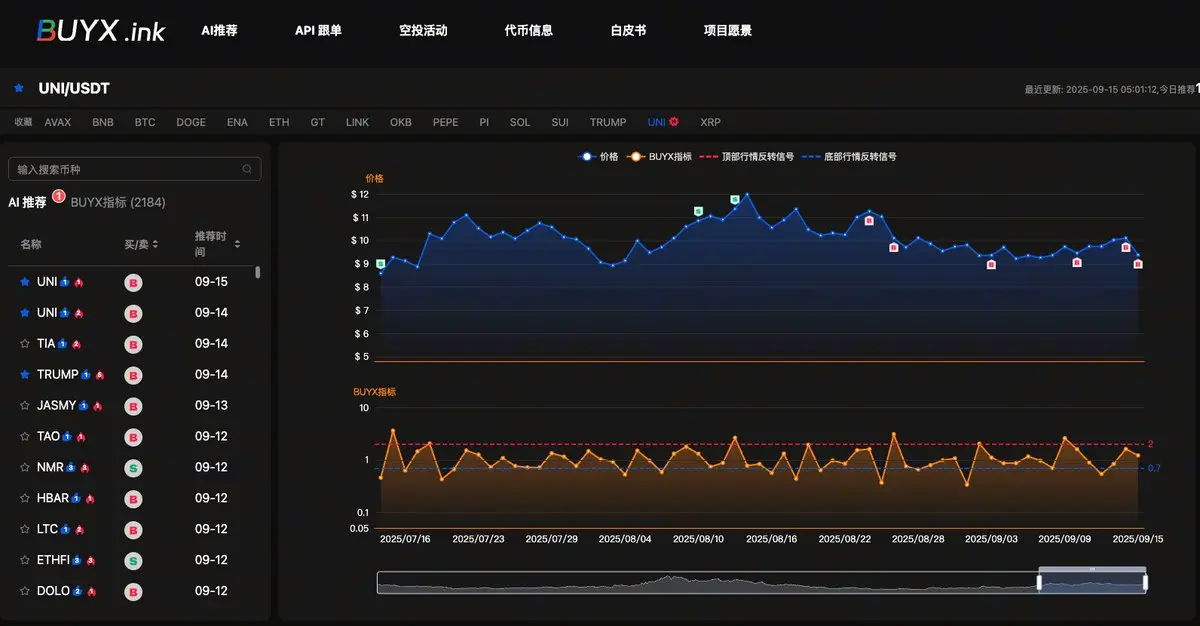Unfavorite the UNI 09-15 row star
Screen dimensions: 1200x626
coord(25,282)
